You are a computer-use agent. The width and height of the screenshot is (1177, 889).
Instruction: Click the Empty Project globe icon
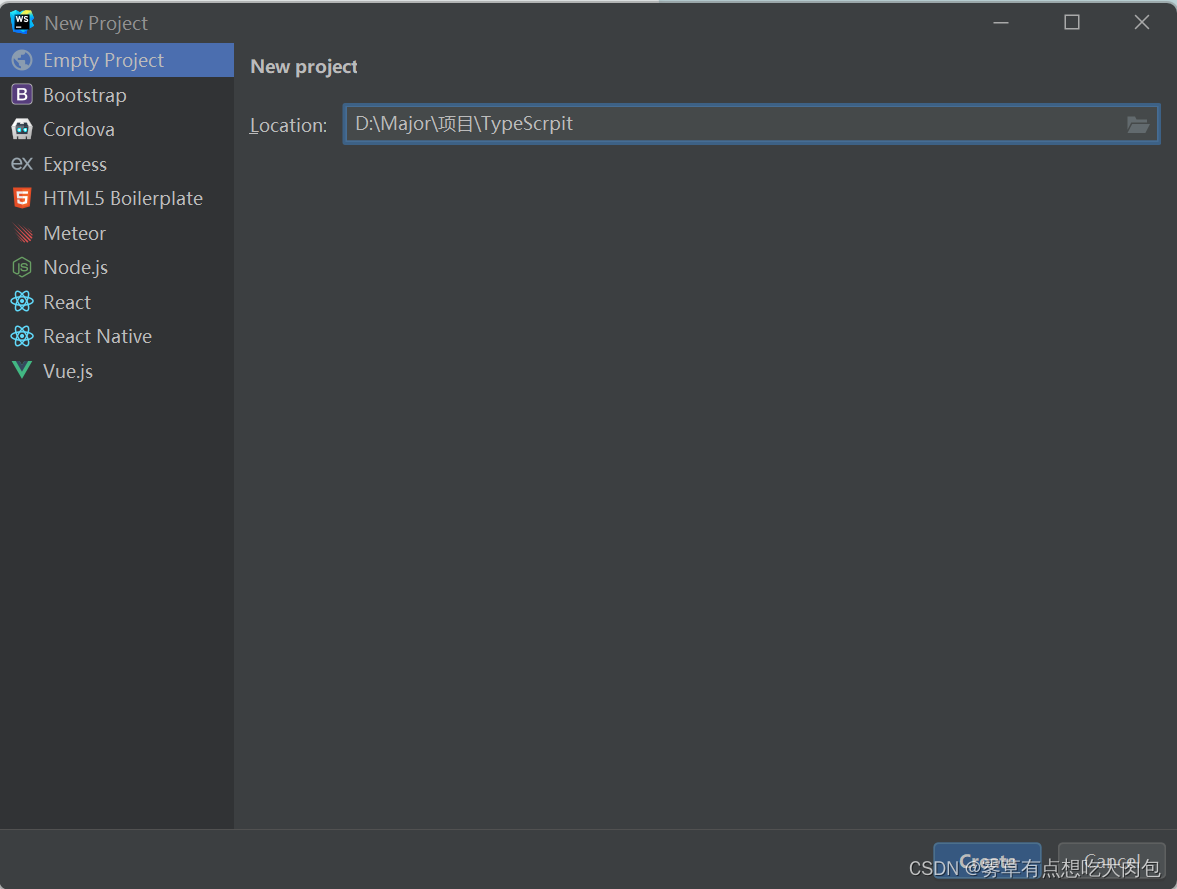pos(22,60)
